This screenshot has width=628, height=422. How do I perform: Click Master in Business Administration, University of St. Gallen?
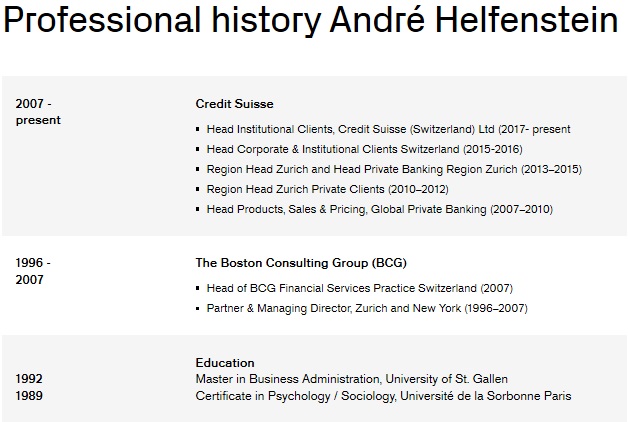coord(352,379)
